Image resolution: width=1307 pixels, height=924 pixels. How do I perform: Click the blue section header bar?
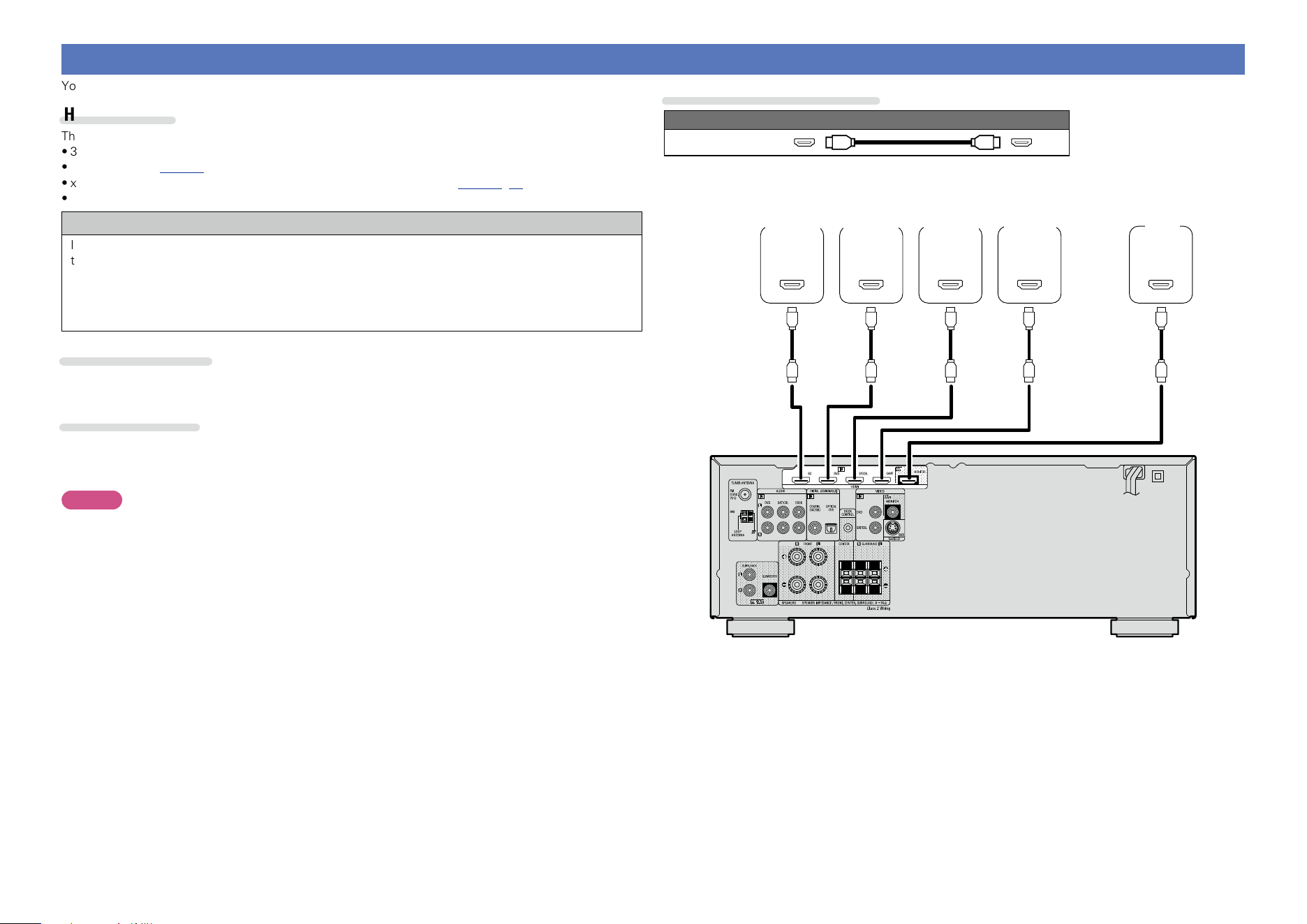653,59
